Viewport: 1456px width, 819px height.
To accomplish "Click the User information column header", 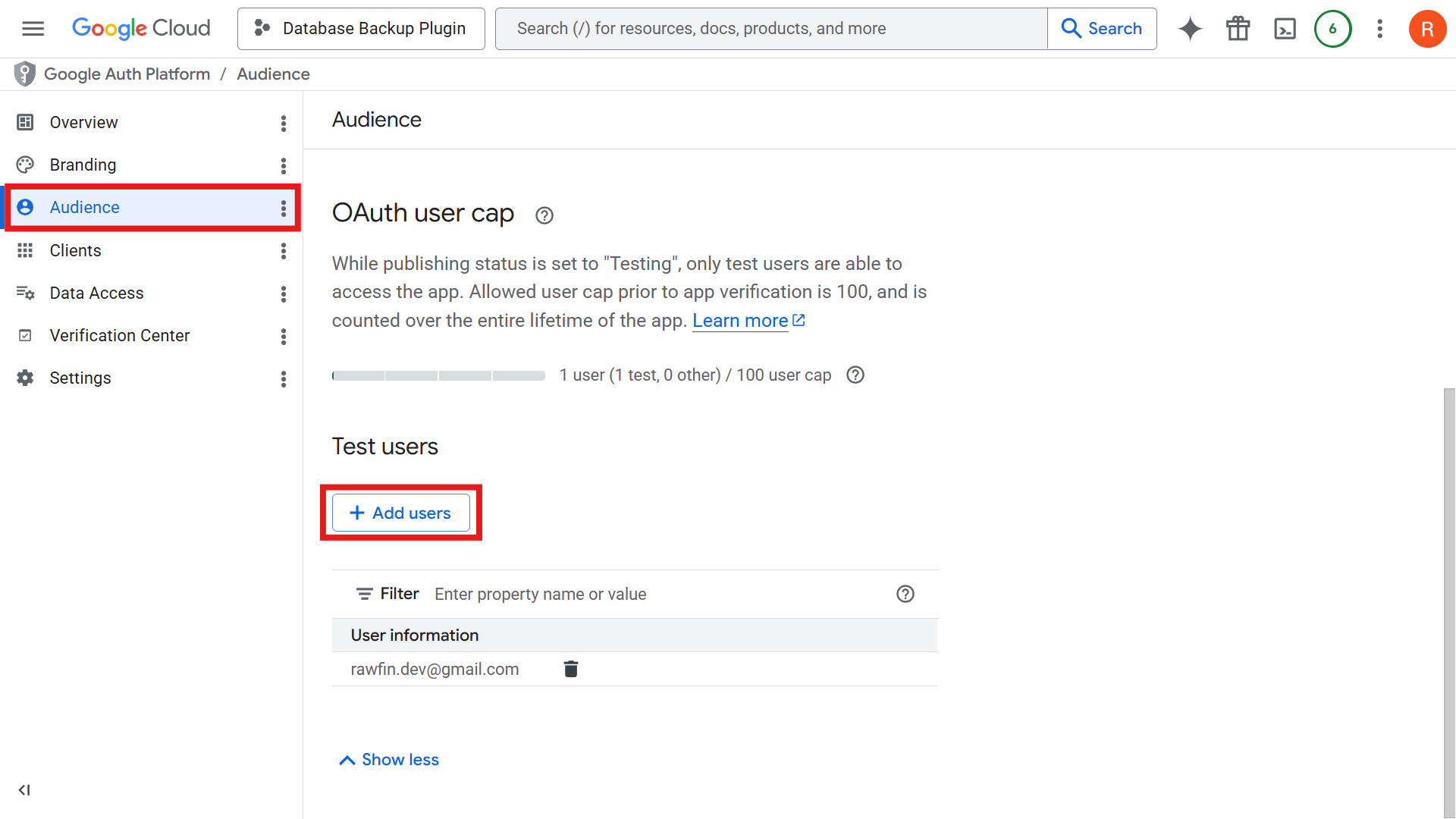I will 415,635.
